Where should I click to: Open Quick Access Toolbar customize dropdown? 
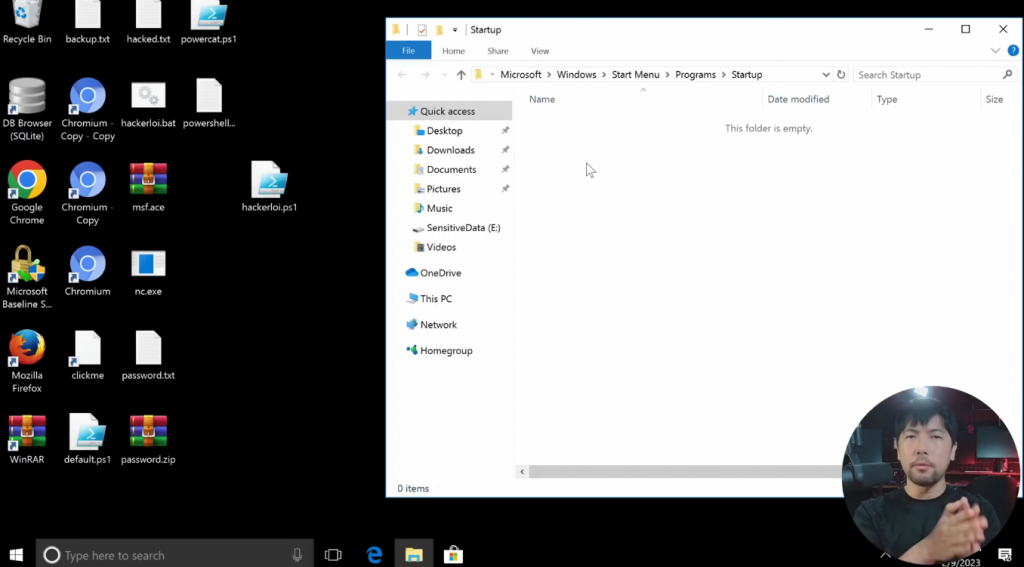pyautogui.click(x=455, y=30)
